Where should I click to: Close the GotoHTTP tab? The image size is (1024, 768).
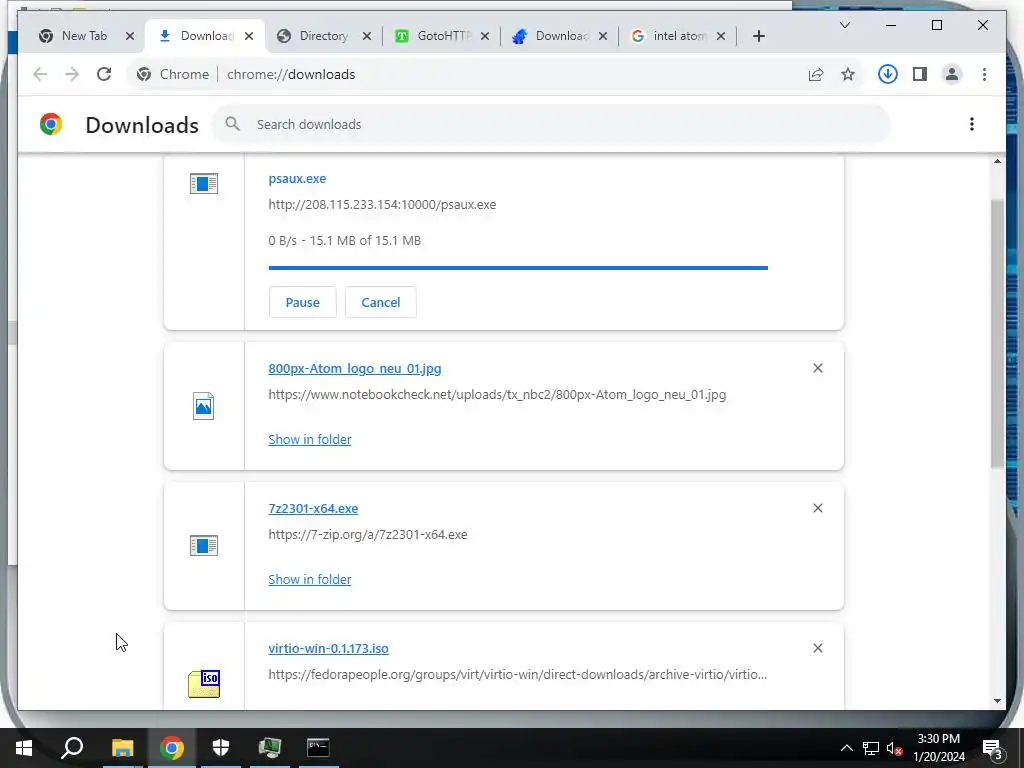click(x=485, y=36)
